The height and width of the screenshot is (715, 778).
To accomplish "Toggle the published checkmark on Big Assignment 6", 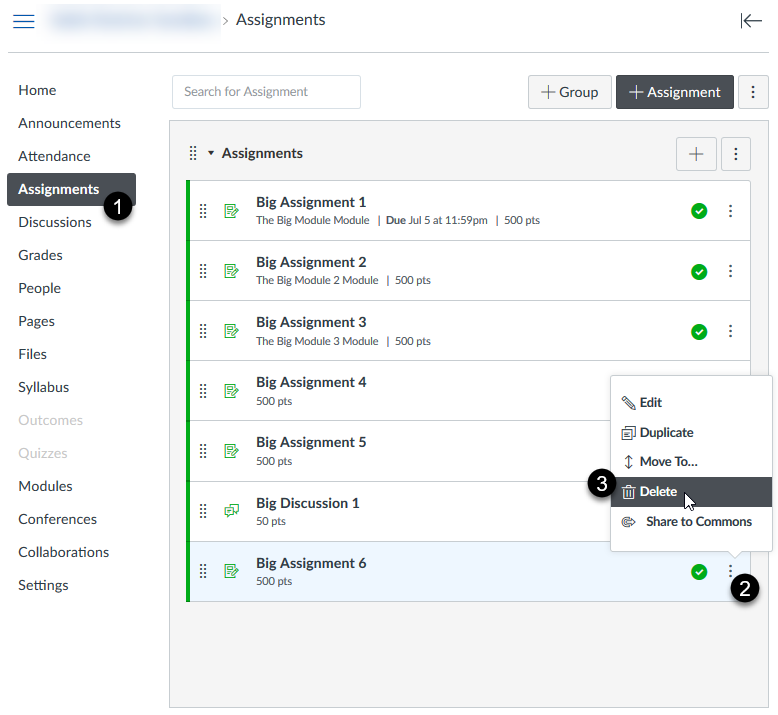I will point(699,572).
